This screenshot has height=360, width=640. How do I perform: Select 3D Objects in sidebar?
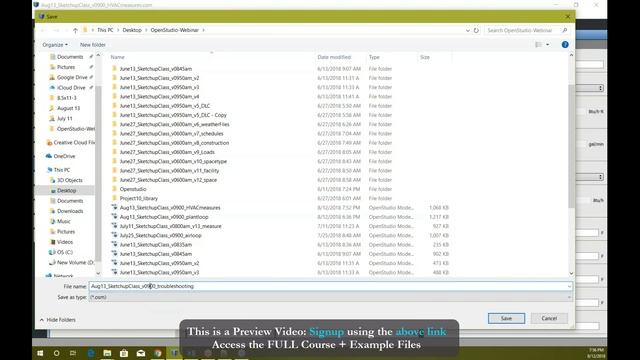pyautogui.click(x=69, y=180)
